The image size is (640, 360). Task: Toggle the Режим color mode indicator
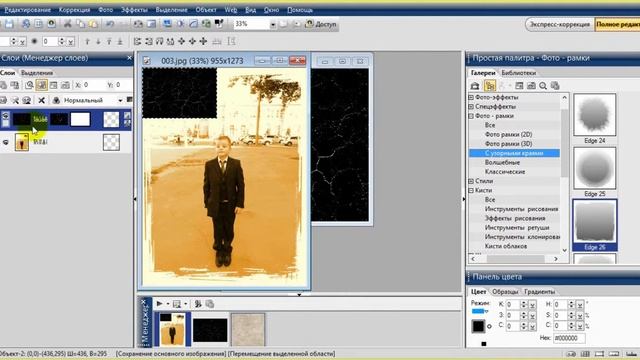point(479,311)
